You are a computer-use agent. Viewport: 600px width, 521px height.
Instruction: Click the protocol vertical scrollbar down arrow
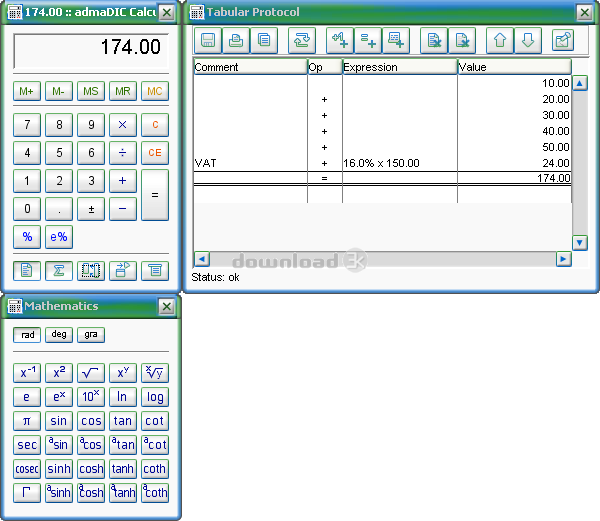(x=580, y=243)
